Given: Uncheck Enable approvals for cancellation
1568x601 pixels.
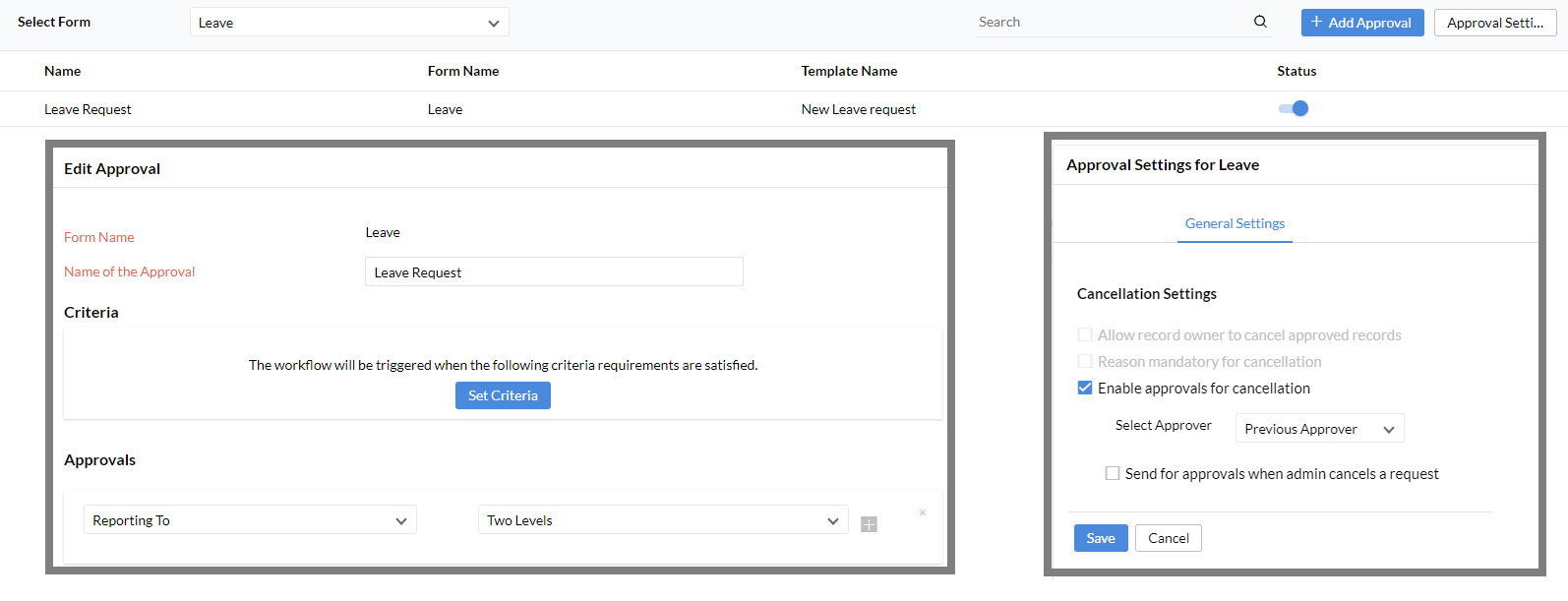Looking at the screenshot, I should (x=1085, y=388).
